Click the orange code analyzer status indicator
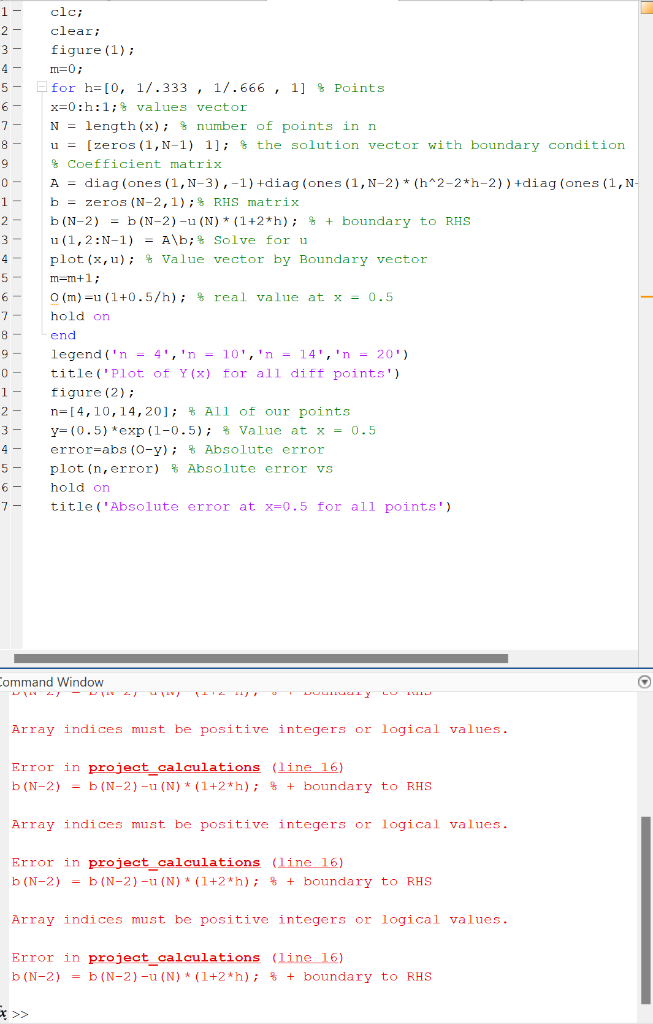653x1024 pixels. [x=646, y=8]
